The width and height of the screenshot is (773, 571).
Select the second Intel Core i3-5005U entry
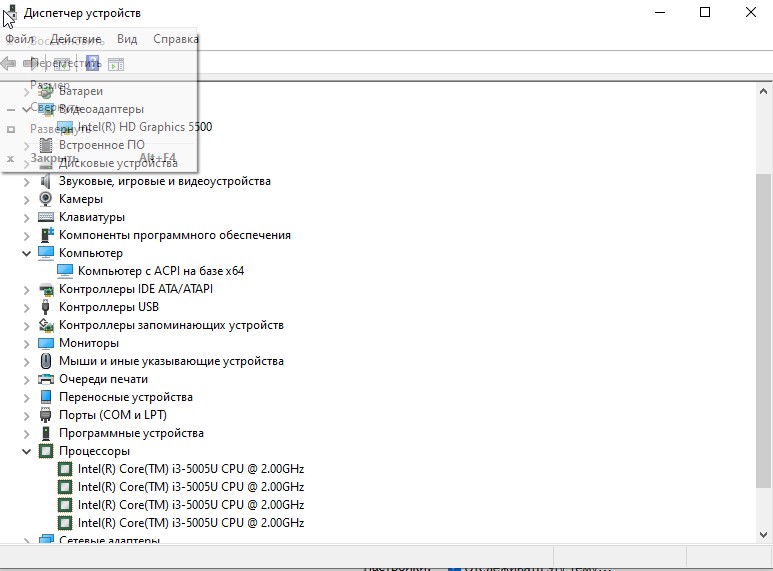pos(191,487)
